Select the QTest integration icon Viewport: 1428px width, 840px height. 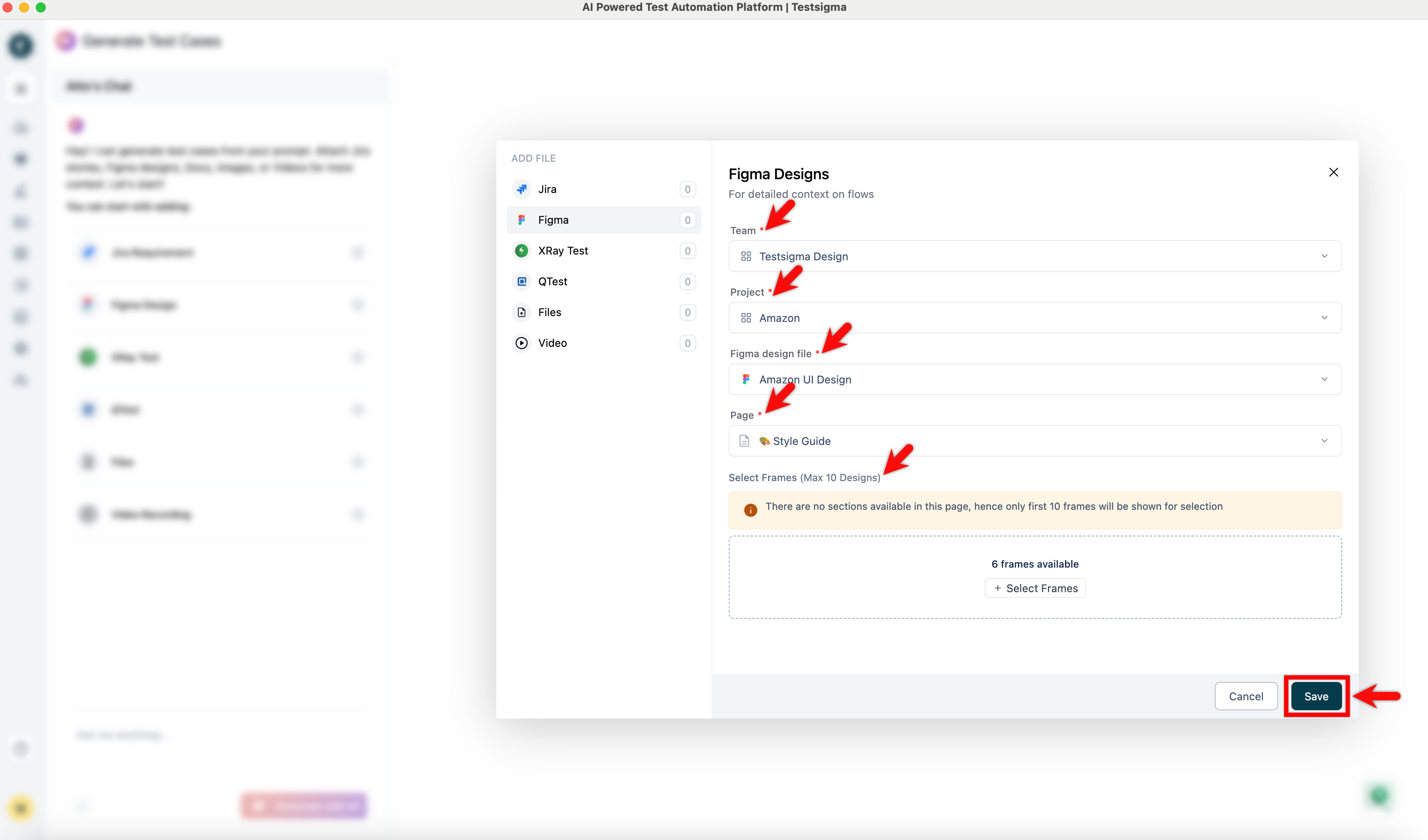521,281
